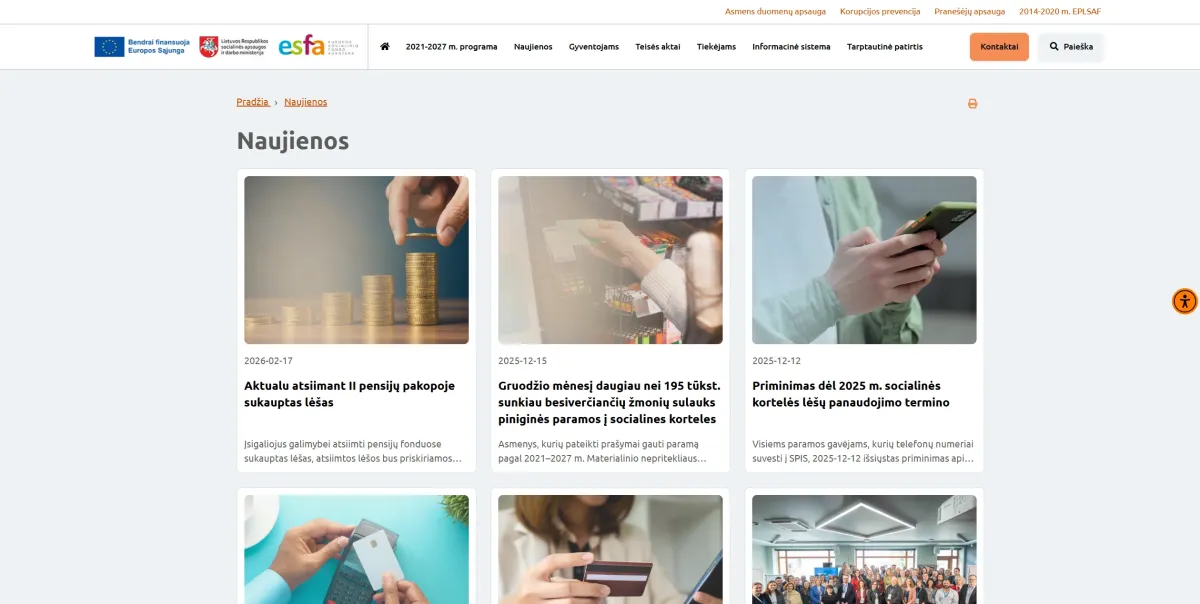Go to Tarptautinė patirtis menu
Screen dimensions: 1200x604
885,46
